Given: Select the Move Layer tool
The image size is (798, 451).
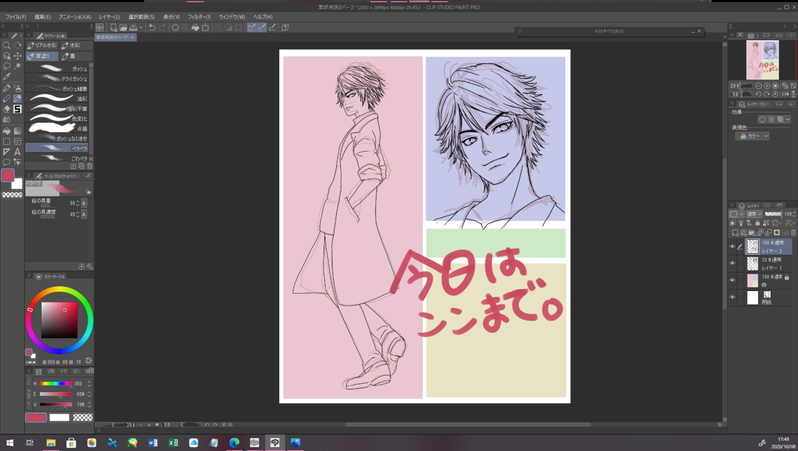Looking at the screenshot, I should (17, 56).
